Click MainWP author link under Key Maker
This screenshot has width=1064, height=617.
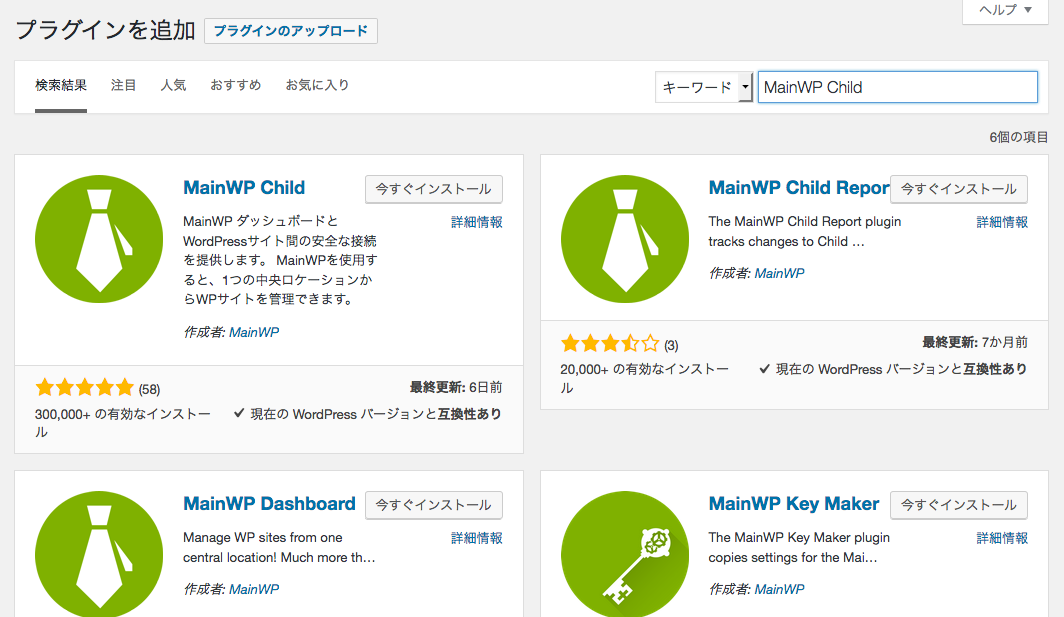click(x=779, y=589)
